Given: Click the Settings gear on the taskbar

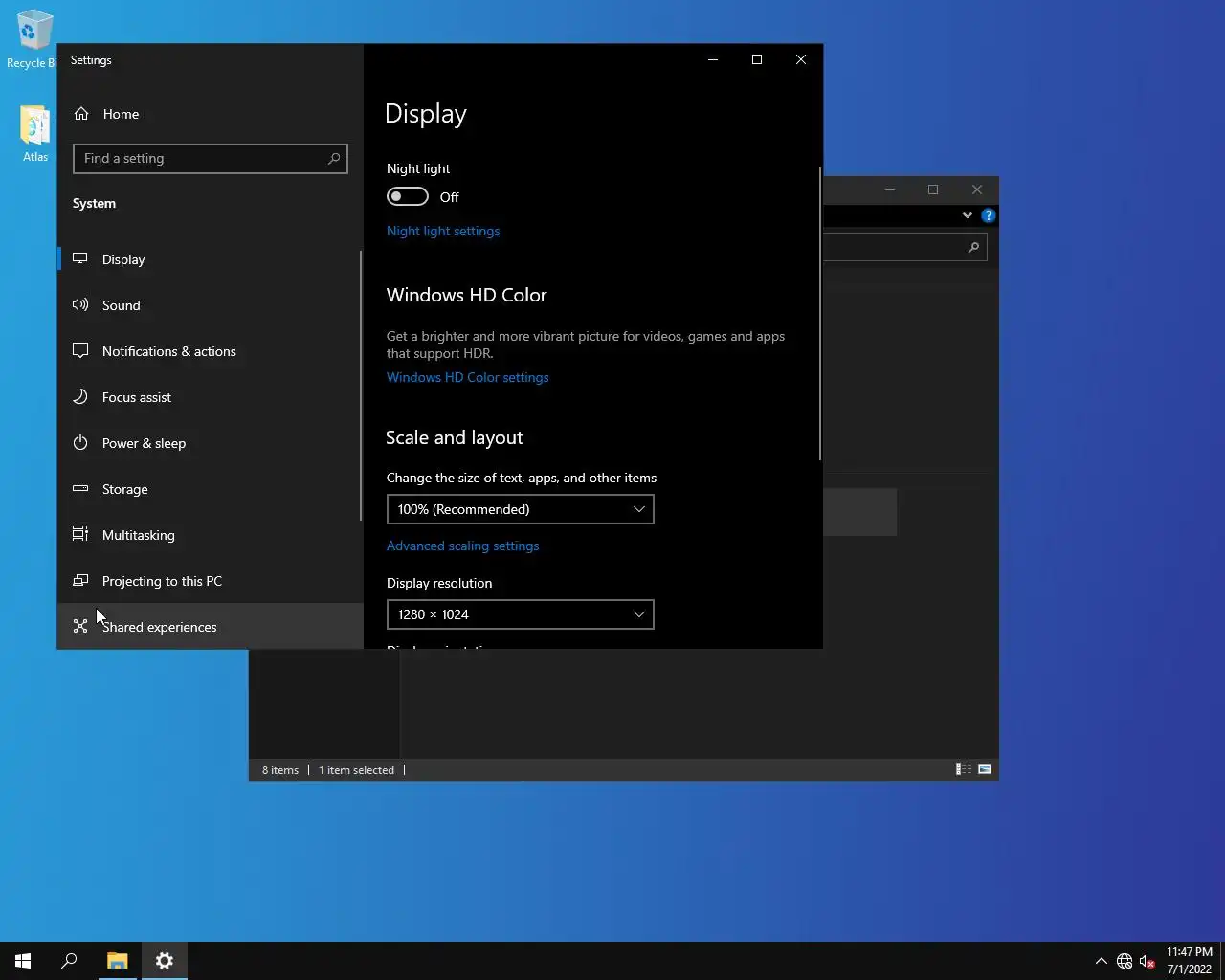Looking at the screenshot, I should pos(165,961).
